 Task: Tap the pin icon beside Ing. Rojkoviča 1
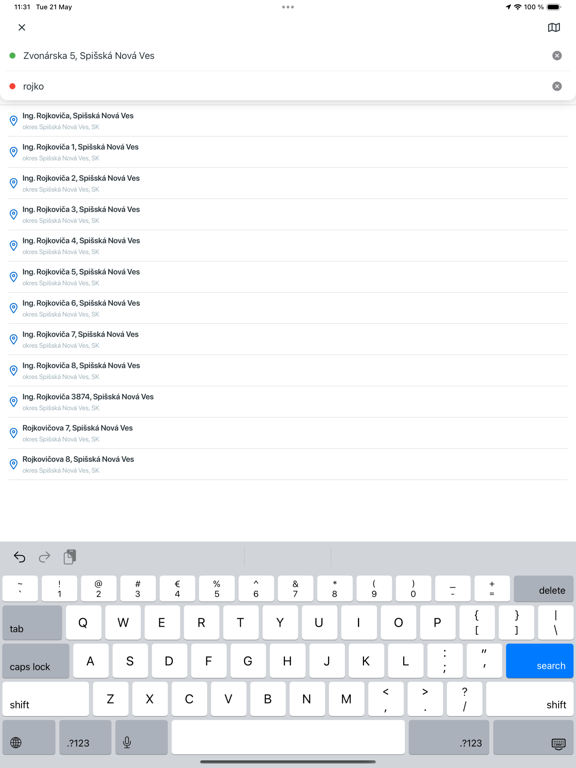(14, 152)
